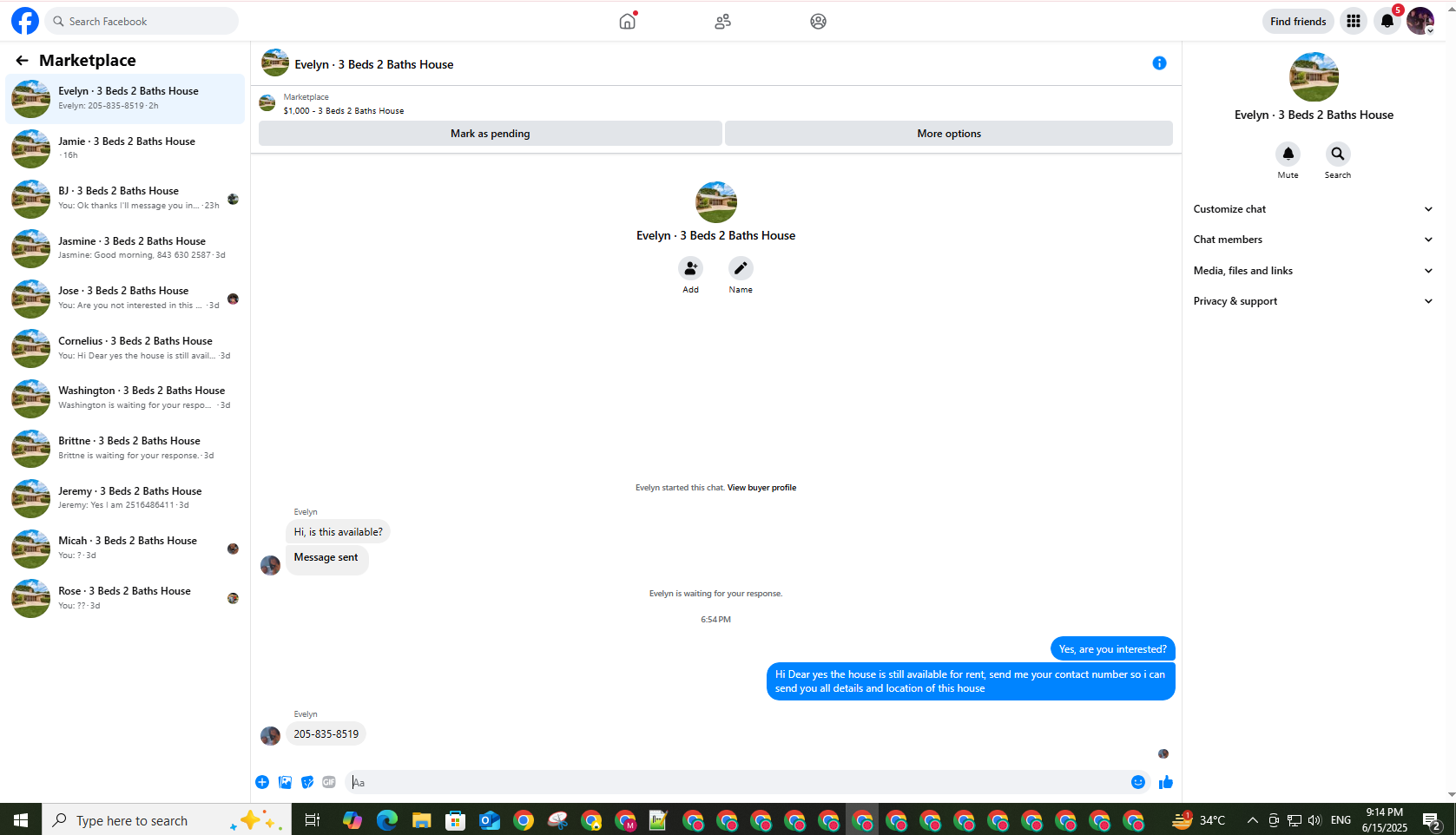Viewport: 1456px width, 835px height.
Task: Open the Friends icon in top navigation
Action: (723, 21)
